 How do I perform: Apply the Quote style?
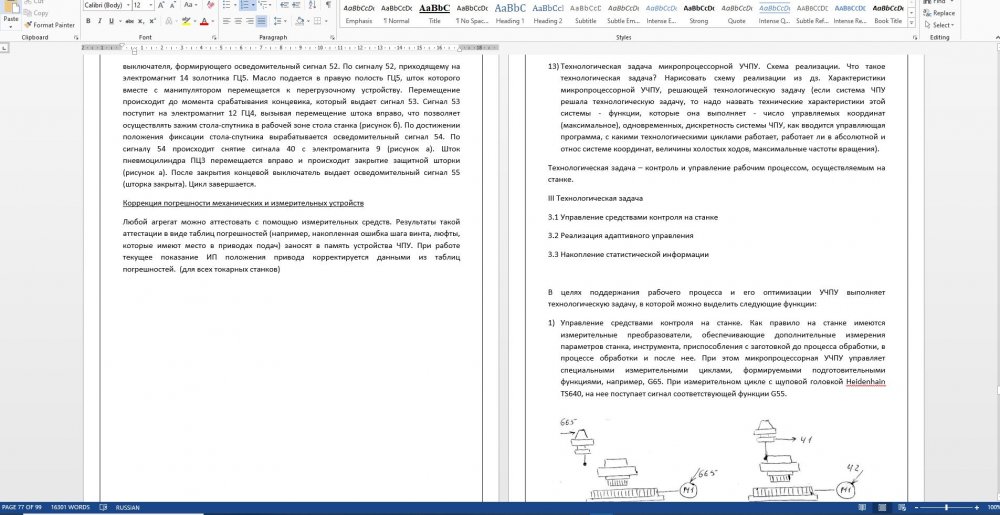[x=737, y=14]
